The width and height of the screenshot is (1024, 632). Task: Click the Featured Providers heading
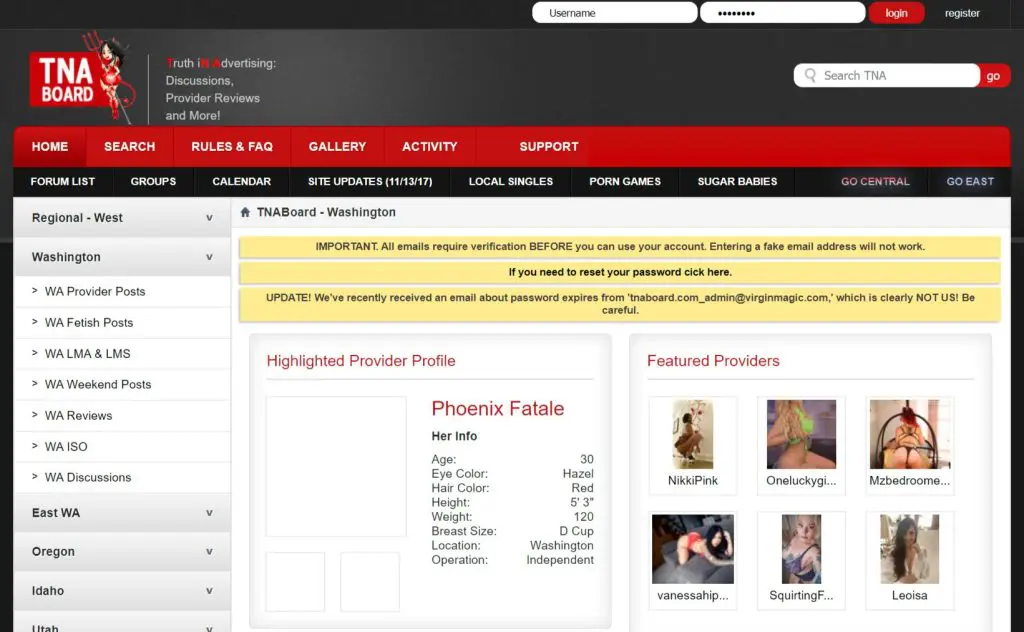click(713, 361)
